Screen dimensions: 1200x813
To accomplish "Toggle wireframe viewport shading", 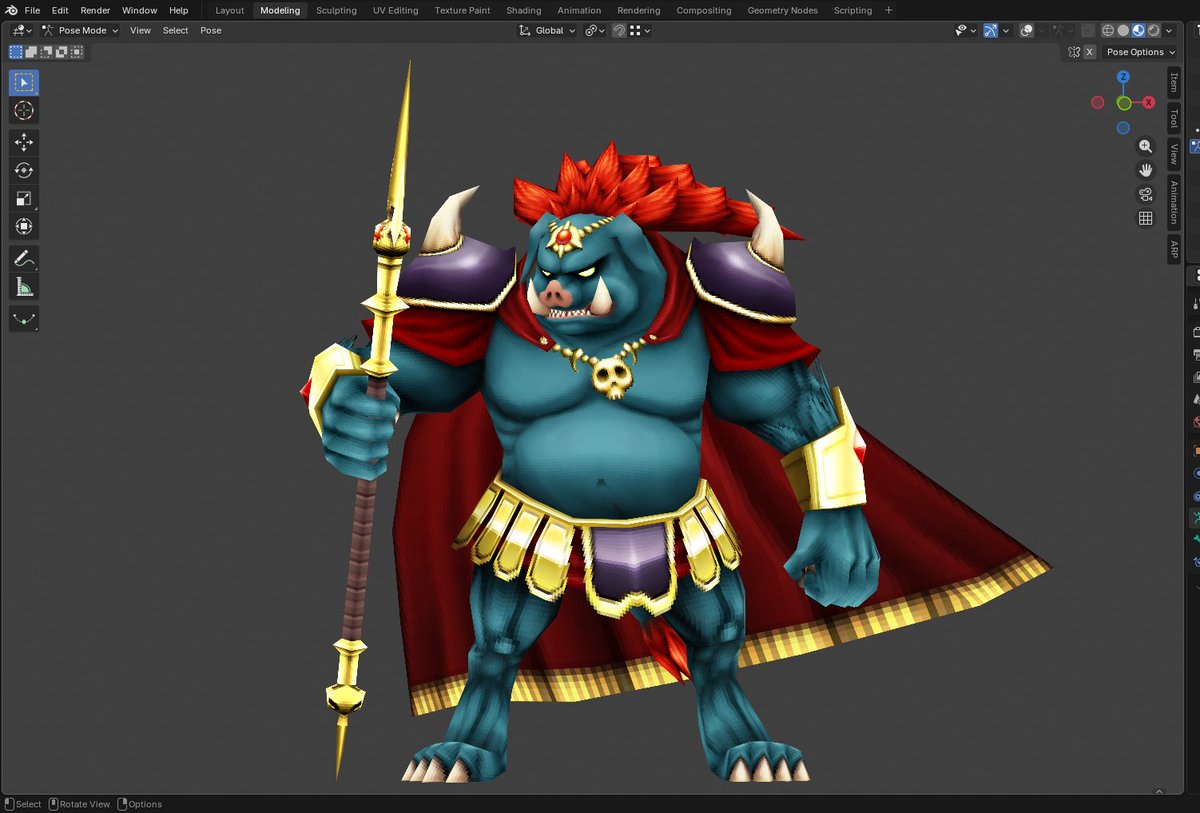I will point(1108,30).
